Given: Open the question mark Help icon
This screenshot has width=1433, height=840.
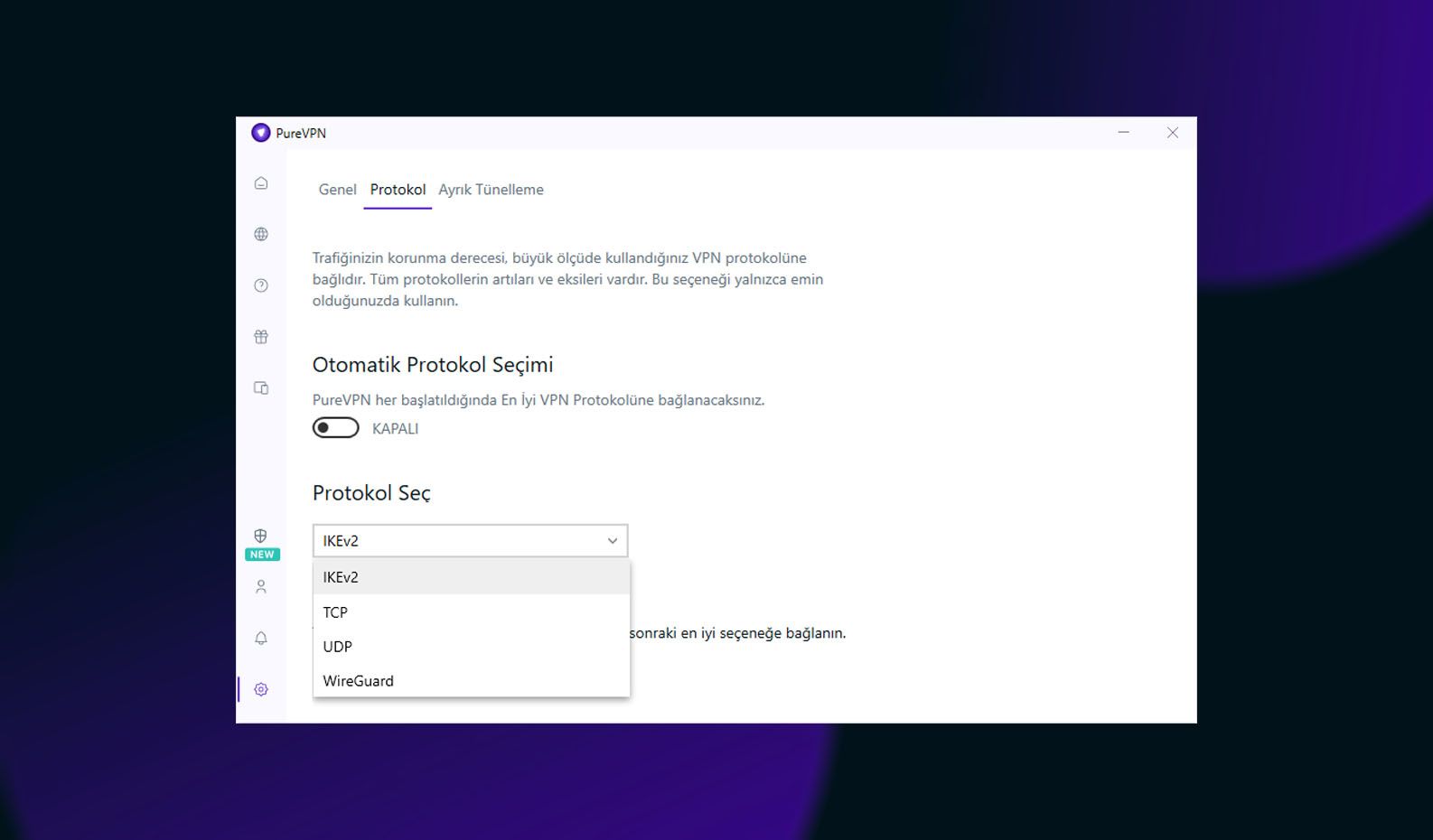Looking at the screenshot, I should [261, 285].
